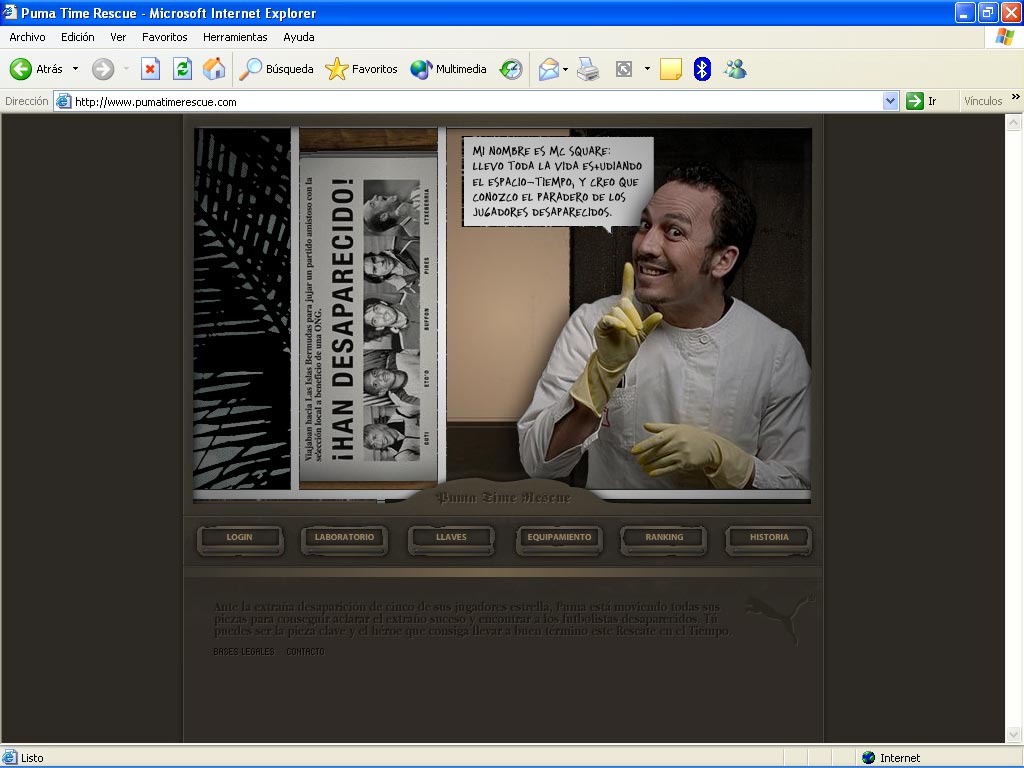Image resolution: width=1024 pixels, height=768 pixels.
Task: Click the Mc Square speech bubble
Action: point(558,182)
